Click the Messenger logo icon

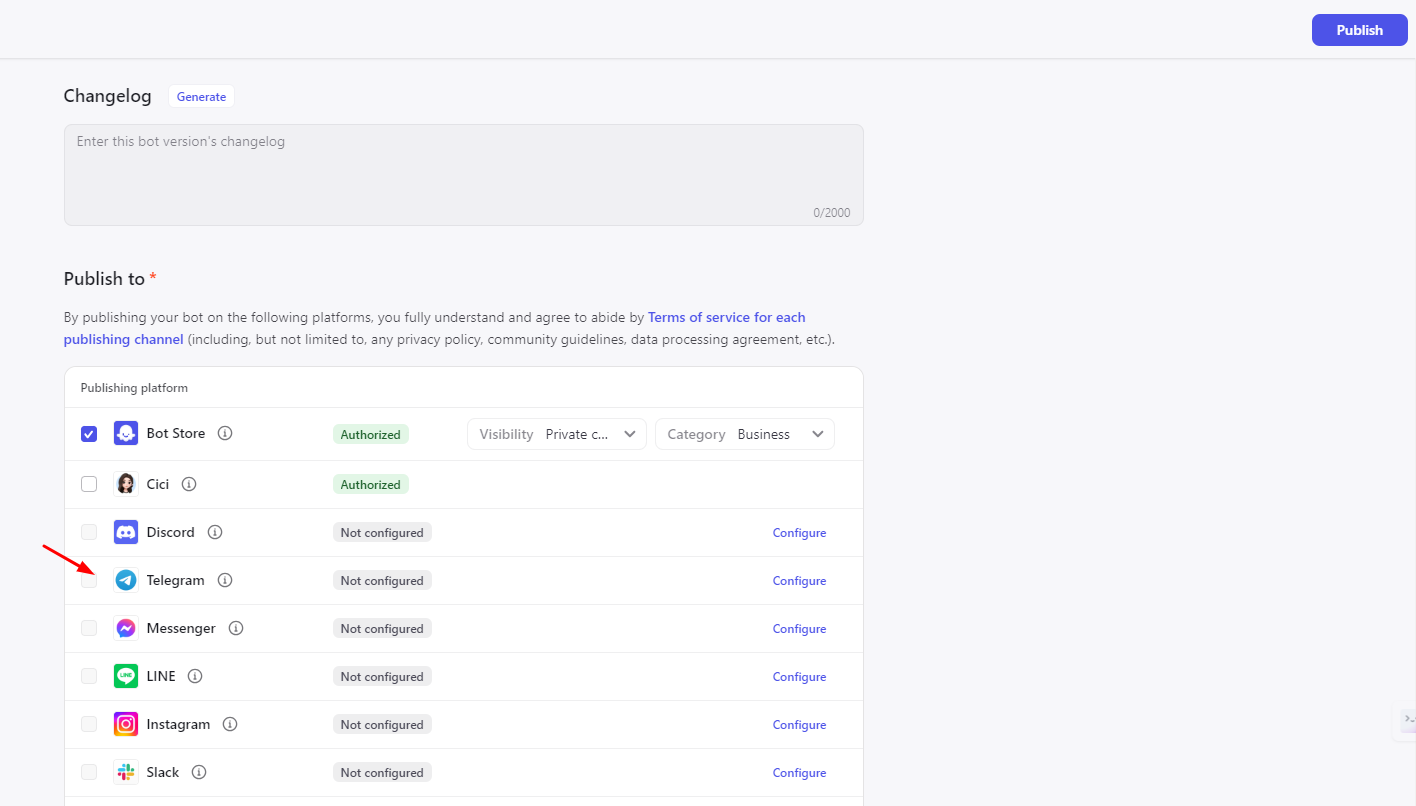point(126,628)
